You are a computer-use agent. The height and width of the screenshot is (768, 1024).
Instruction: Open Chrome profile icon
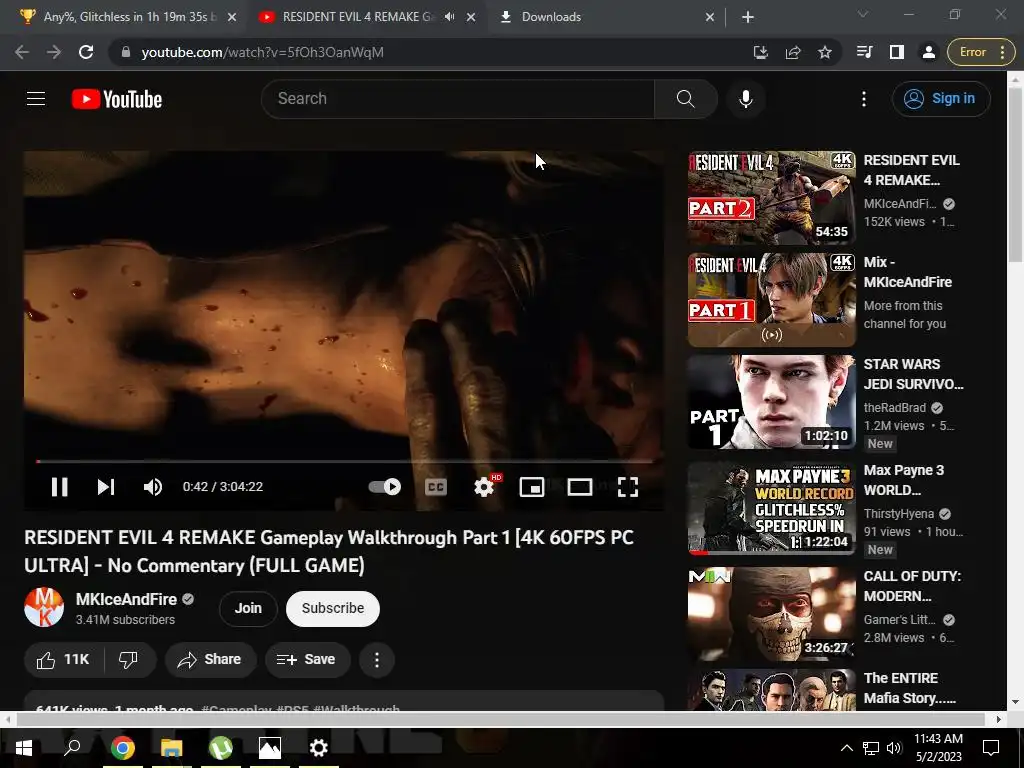928,52
